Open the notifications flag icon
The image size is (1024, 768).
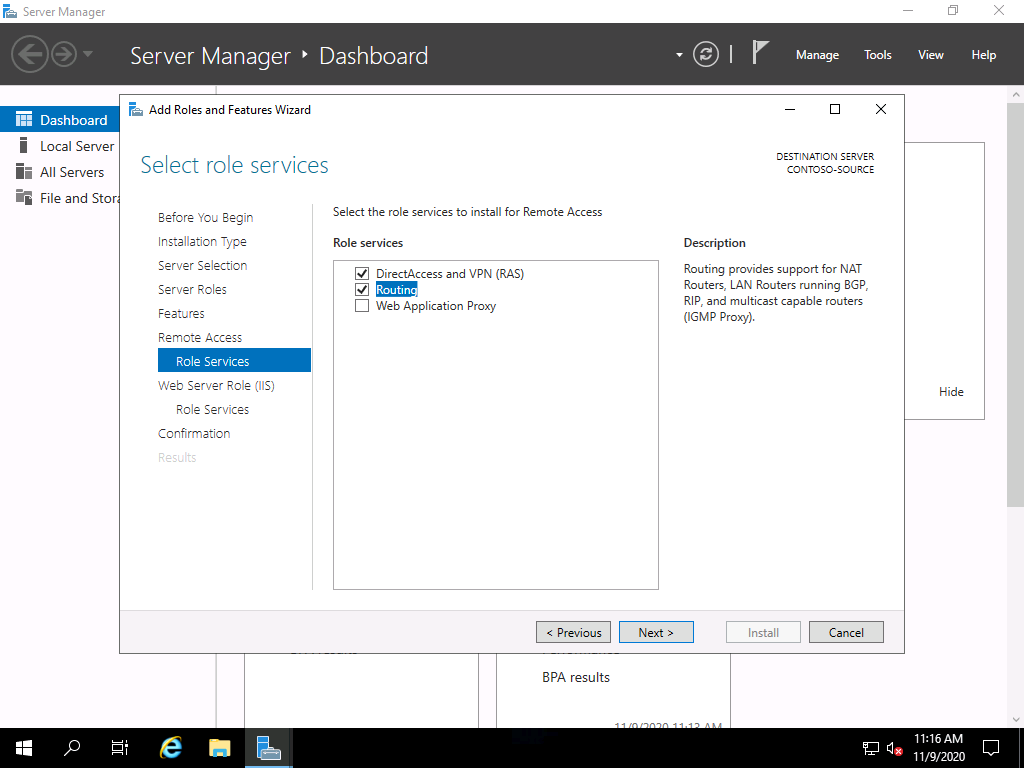coord(760,53)
